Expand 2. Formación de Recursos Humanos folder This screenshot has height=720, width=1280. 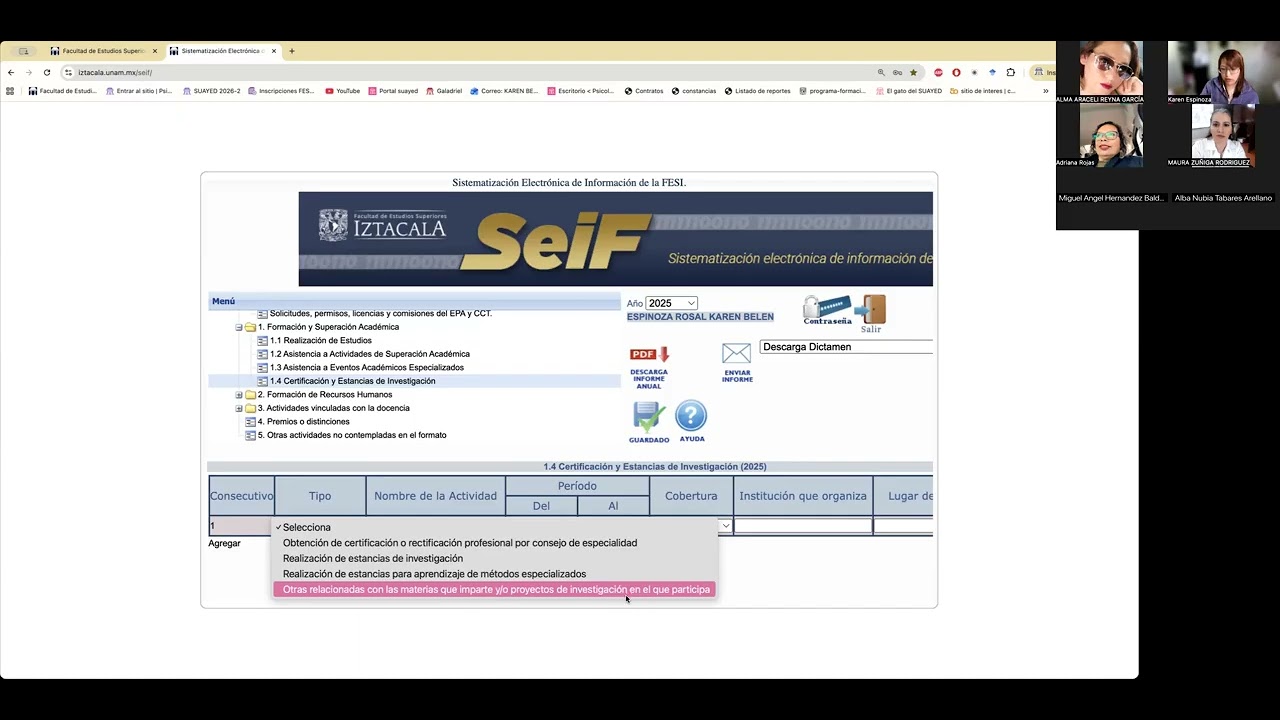click(x=238, y=395)
